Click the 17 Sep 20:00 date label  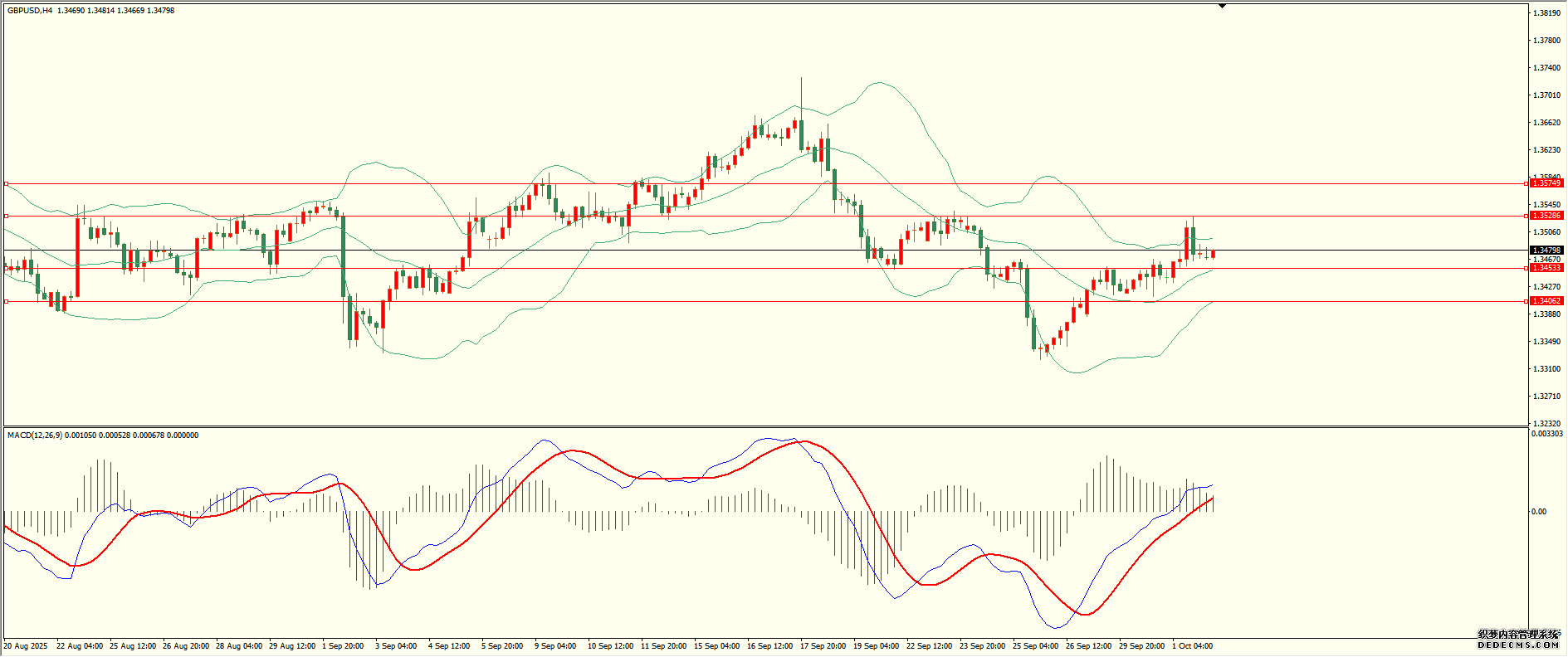coord(823,646)
